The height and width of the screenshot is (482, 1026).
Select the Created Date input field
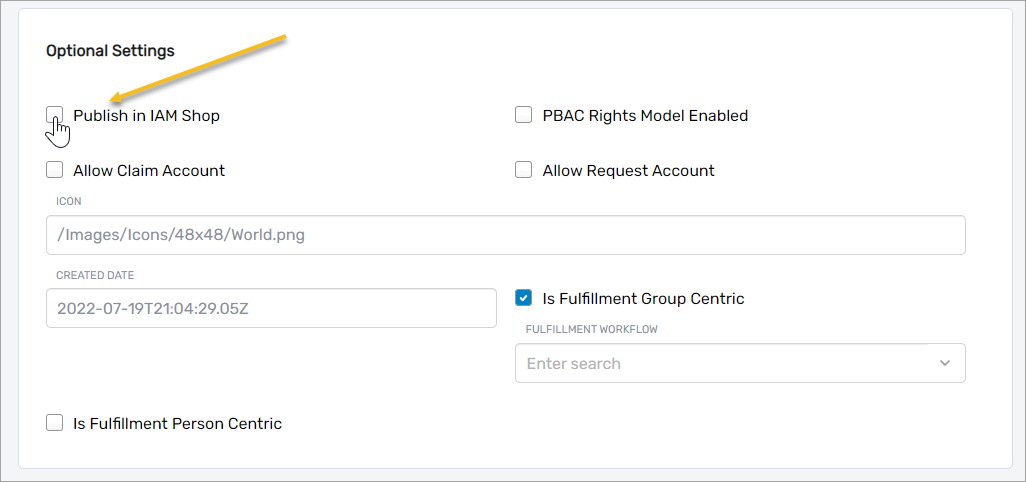coord(271,308)
